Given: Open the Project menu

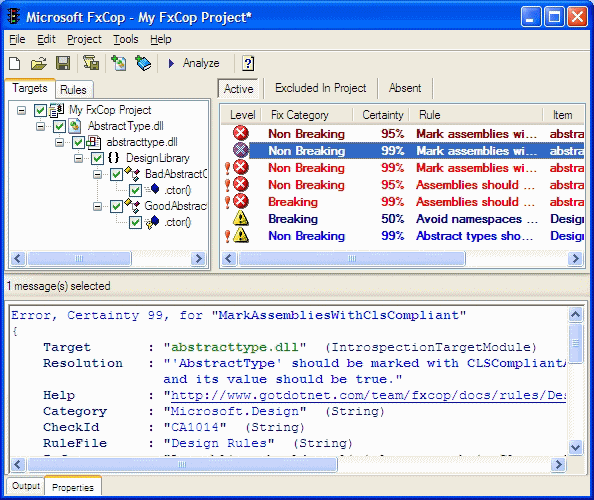Looking at the screenshot, I should tap(84, 39).
